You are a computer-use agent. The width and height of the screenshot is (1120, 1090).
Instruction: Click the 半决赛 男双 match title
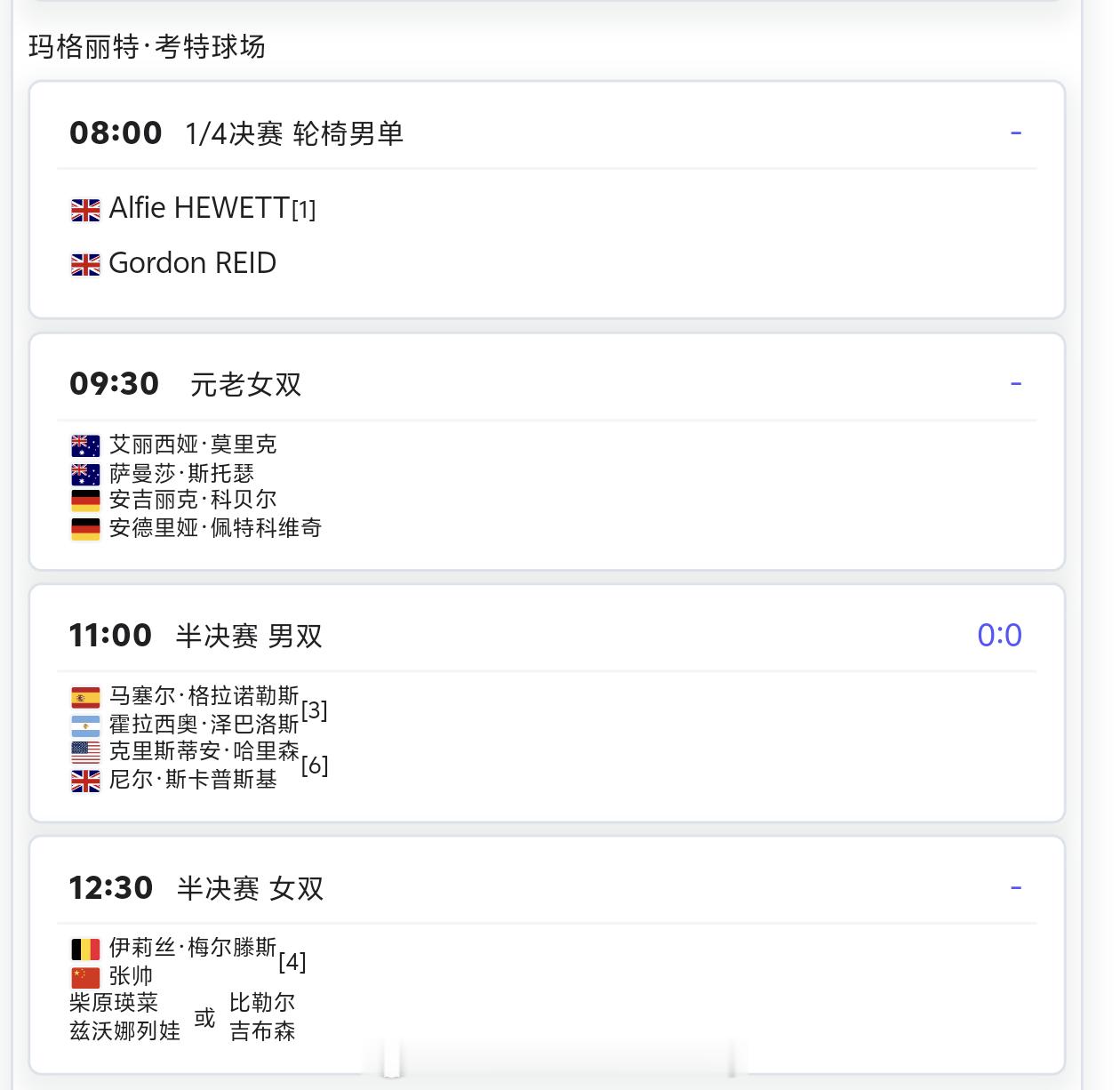249,636
